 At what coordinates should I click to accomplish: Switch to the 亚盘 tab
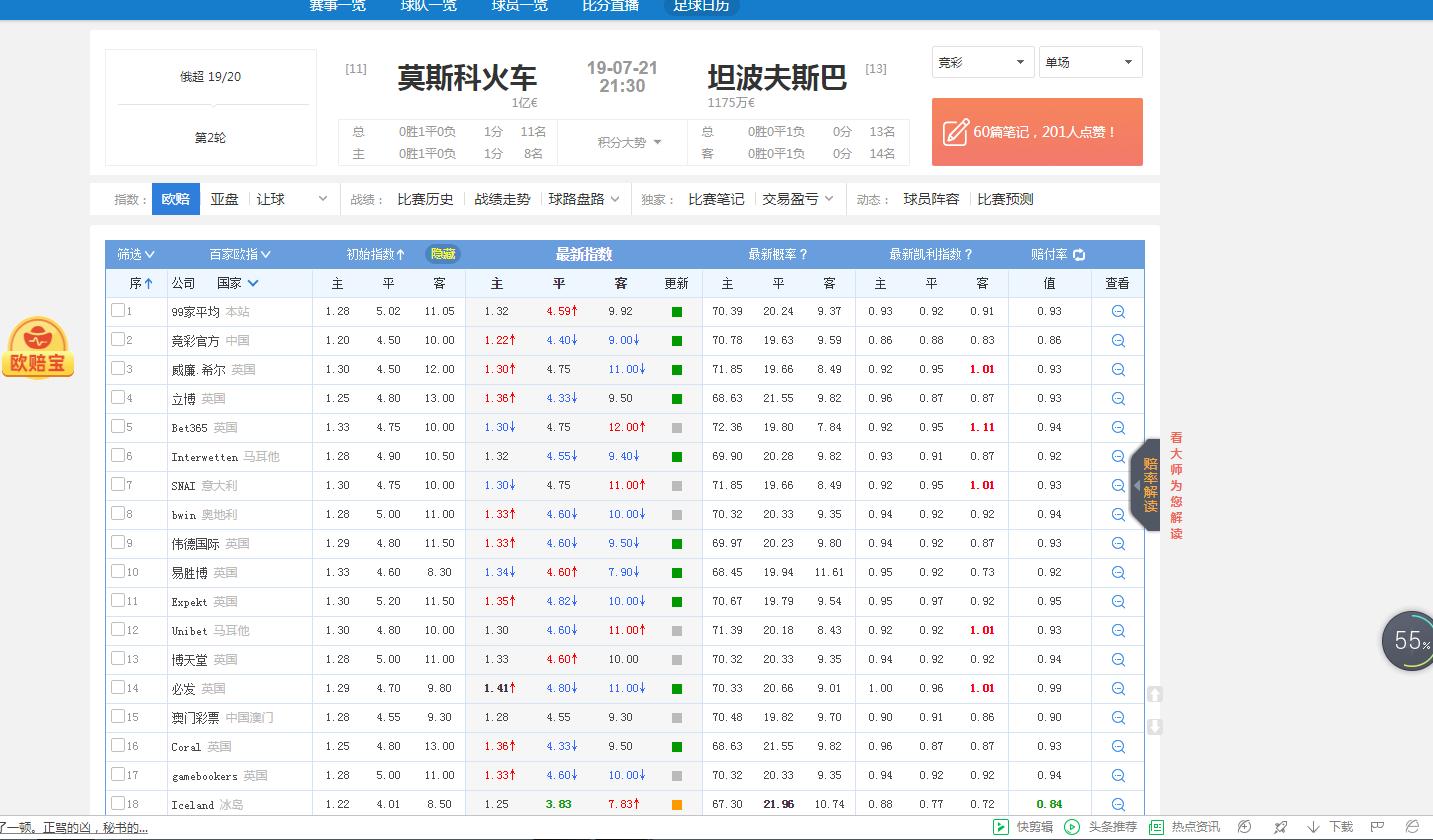click(224, 198)
